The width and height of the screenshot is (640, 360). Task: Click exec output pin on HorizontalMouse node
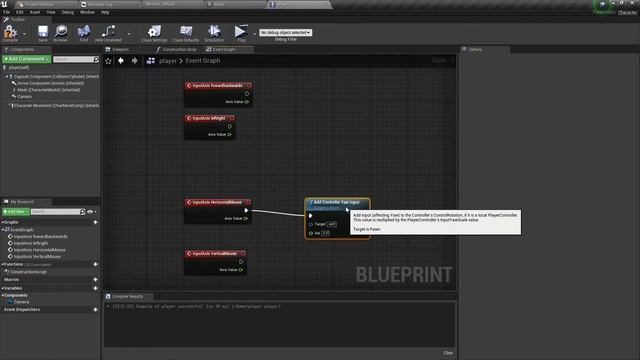click(246, 211)
